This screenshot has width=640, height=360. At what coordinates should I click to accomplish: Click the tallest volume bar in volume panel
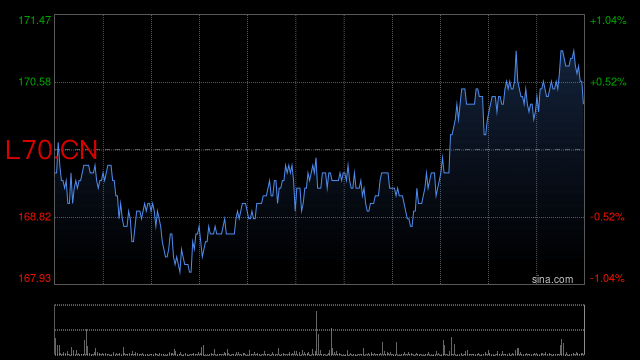point(316,333)
